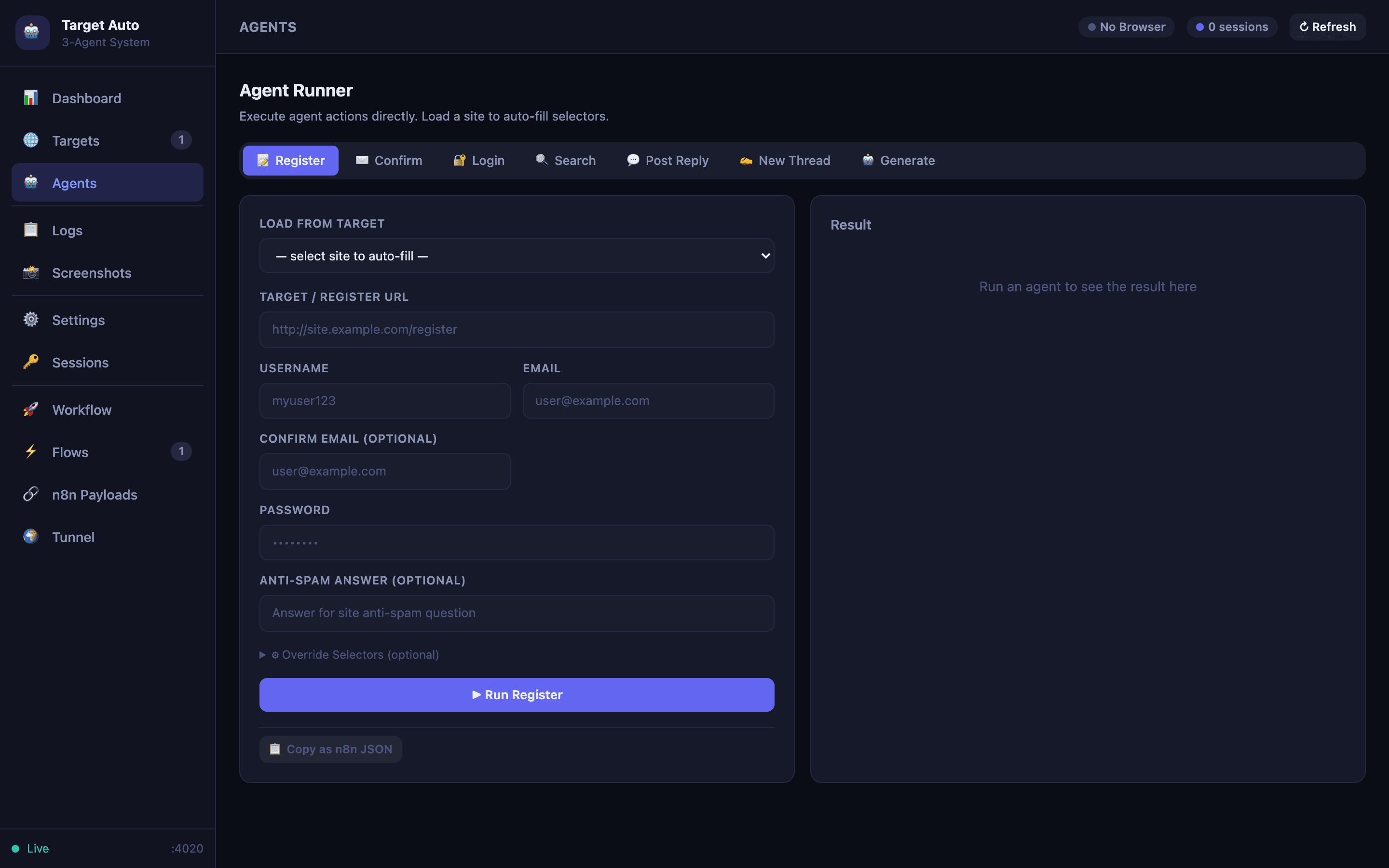Click the Settings gear icon
This screenshot has height=868, width=1389.
coord(31,320)
